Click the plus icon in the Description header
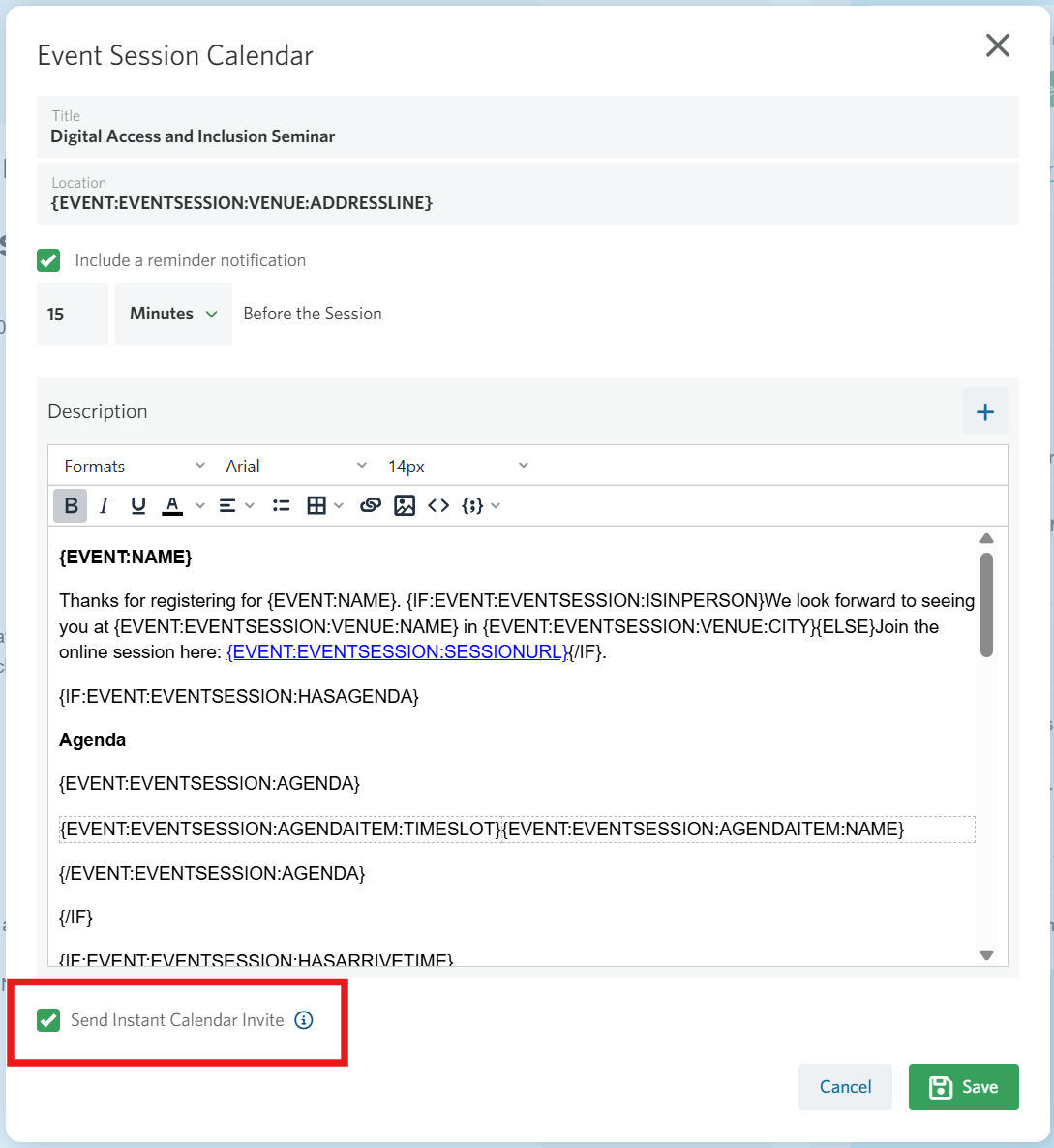The height and width of the screenshot is (1148, 1054). pos(984,411)
